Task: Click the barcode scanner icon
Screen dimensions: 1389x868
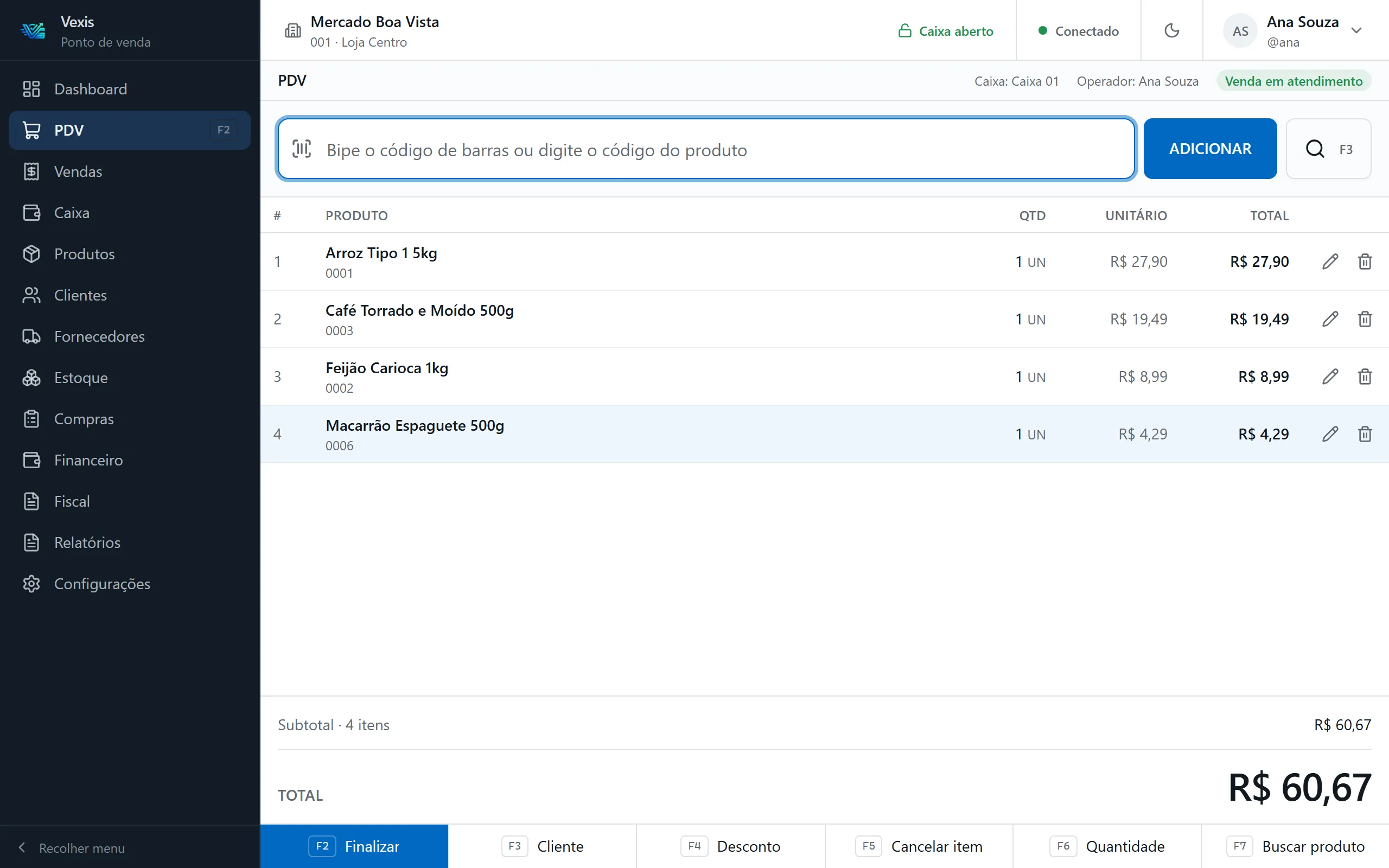Action: coord(302,149)
